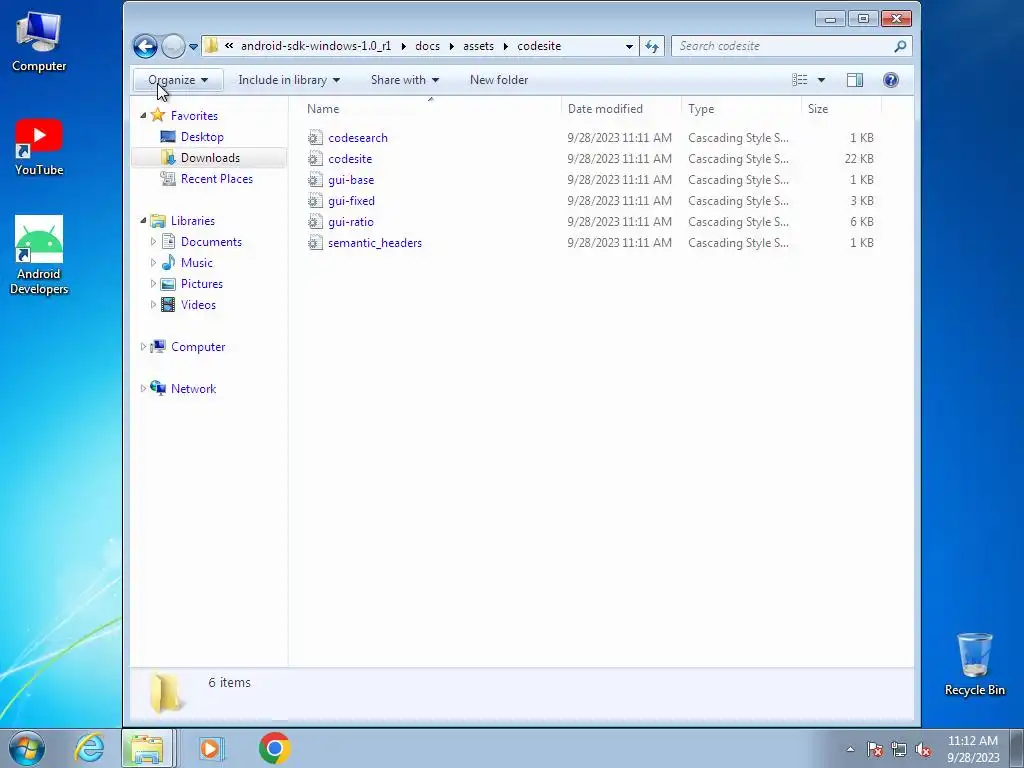
Task: Click 'android-sdk-windows-1.0_r1' in address path
Action: 316,46
